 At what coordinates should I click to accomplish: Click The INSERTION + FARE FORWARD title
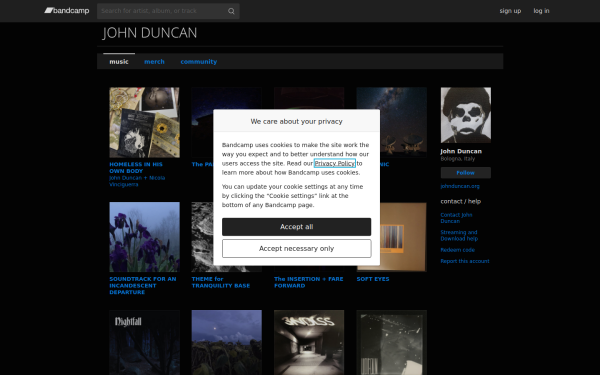click(x=308, y=282)
